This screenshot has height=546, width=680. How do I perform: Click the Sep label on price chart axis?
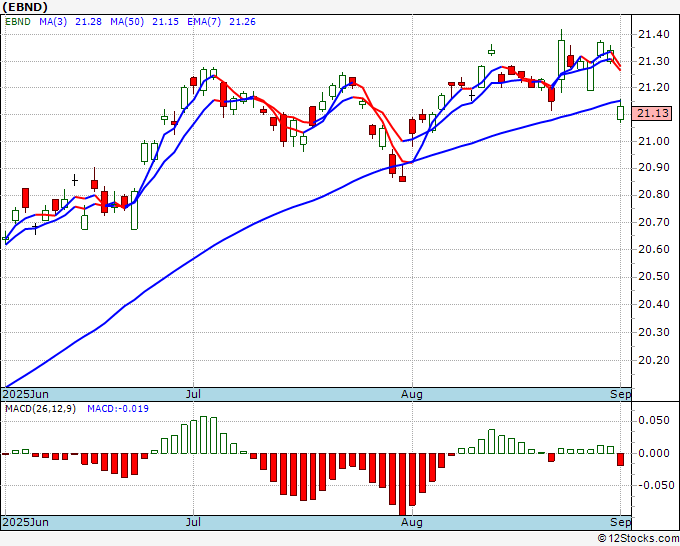(621, 394)
